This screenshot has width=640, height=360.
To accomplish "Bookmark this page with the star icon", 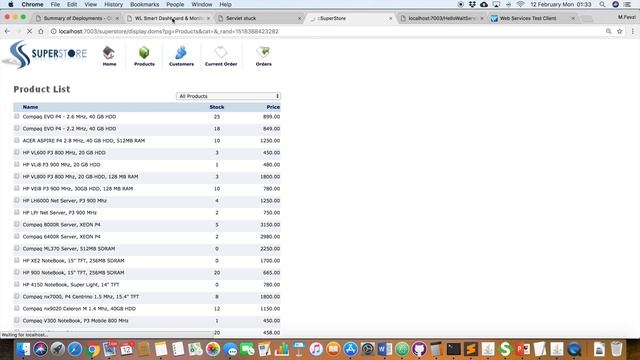I will tap(620, 31).
